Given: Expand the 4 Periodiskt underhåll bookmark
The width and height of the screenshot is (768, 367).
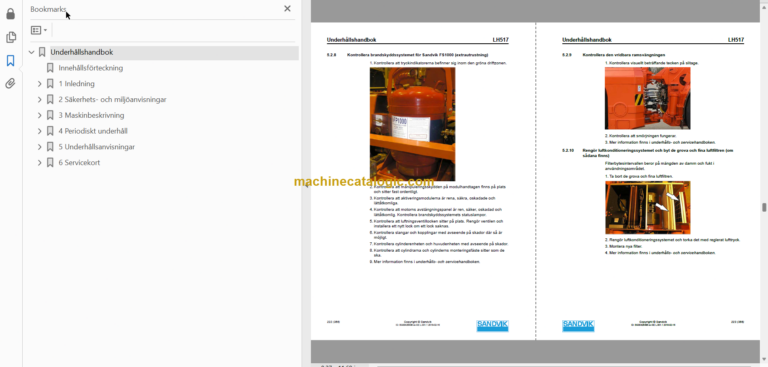Looking at the screenshot, I should pyautogui.click(x=40, y=131).
